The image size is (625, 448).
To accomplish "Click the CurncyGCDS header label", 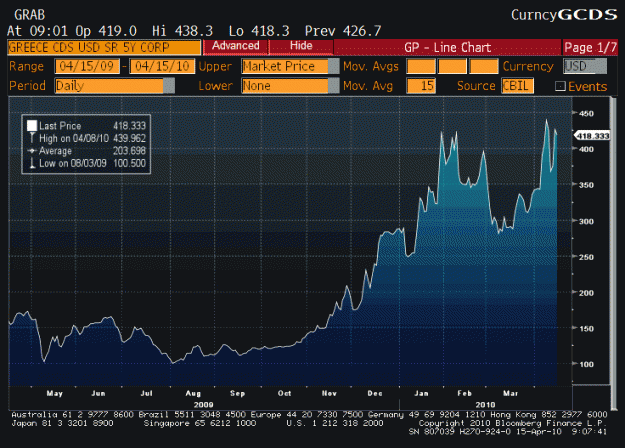I will click(x=564, y=15).
